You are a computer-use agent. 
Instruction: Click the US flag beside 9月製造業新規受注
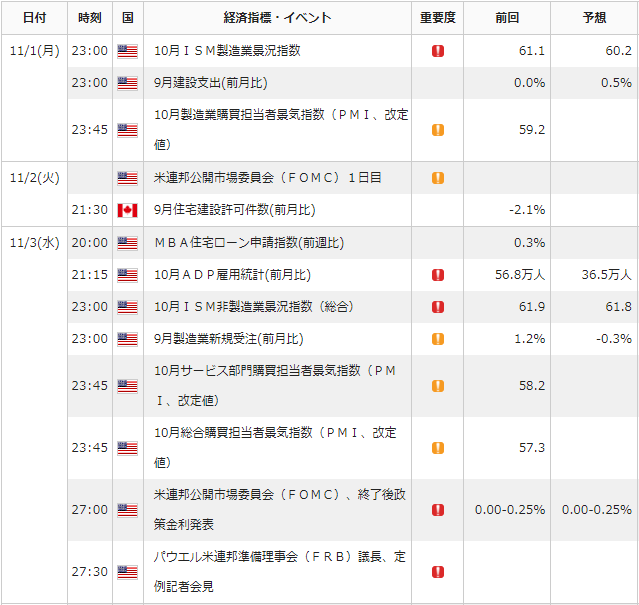tap(128, 339)
